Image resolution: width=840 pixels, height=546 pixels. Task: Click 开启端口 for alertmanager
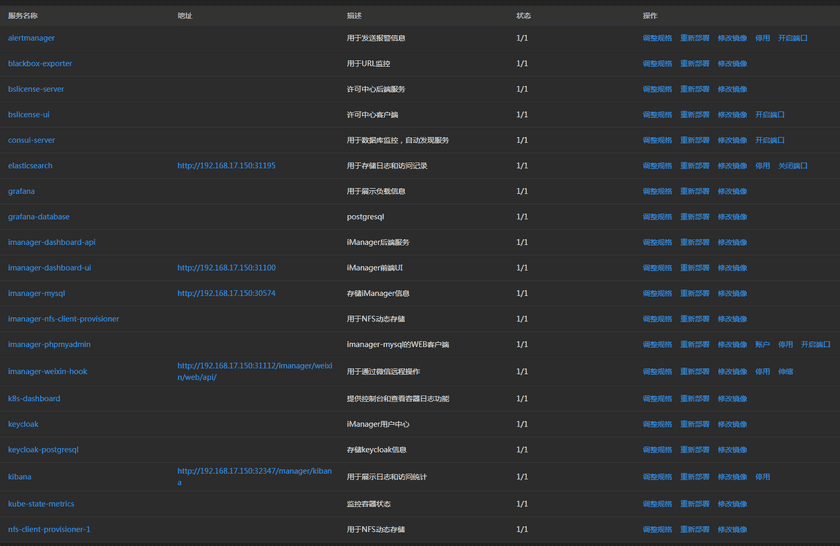[793, 38]
